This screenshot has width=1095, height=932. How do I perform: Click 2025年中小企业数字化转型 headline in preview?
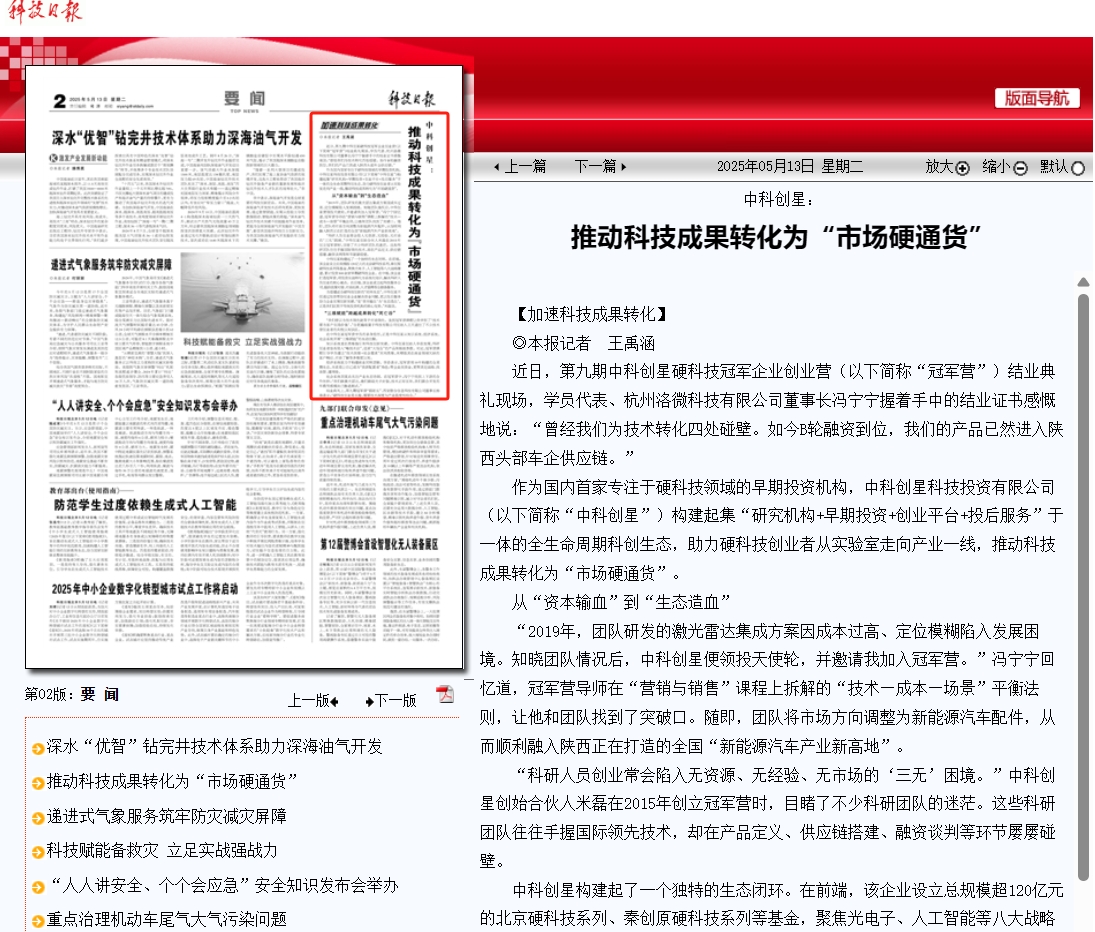tap(145, 589)
